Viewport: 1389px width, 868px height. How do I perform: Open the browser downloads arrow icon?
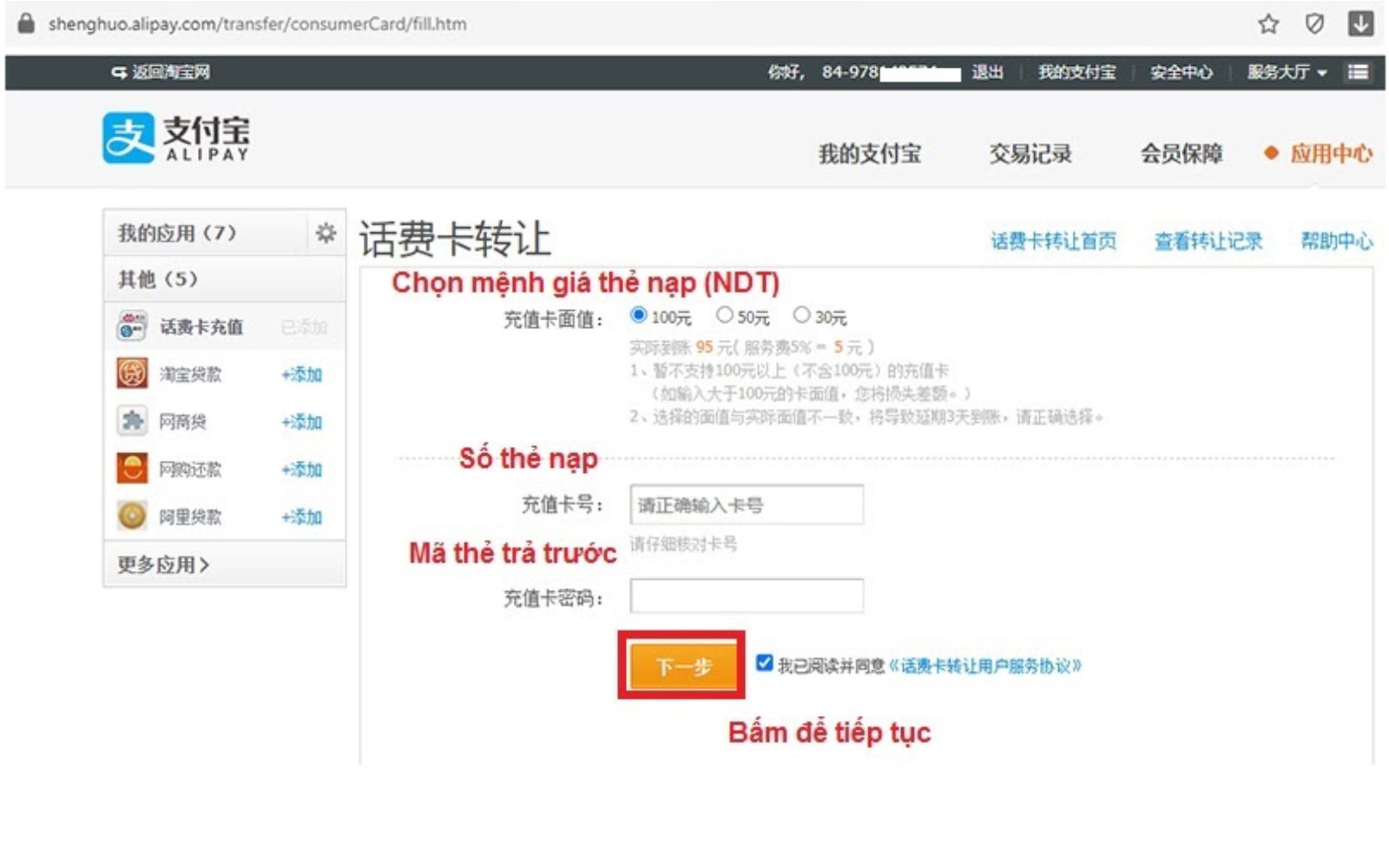pos(1360,23)
